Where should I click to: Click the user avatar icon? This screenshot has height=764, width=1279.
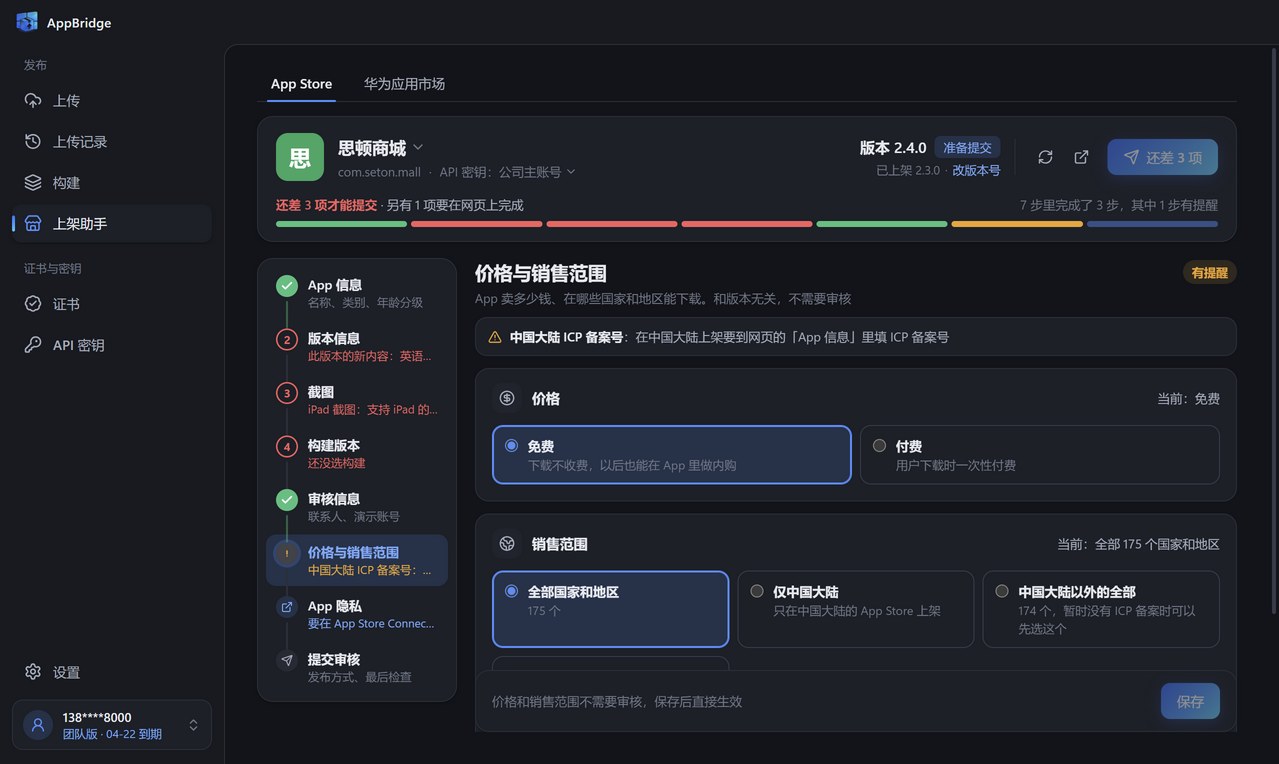(38, 725)
